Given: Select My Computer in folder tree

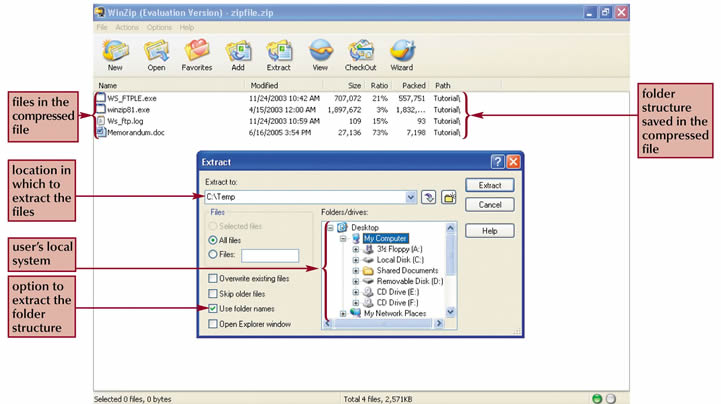Looking at the screenshot, I should pos(385,239).
